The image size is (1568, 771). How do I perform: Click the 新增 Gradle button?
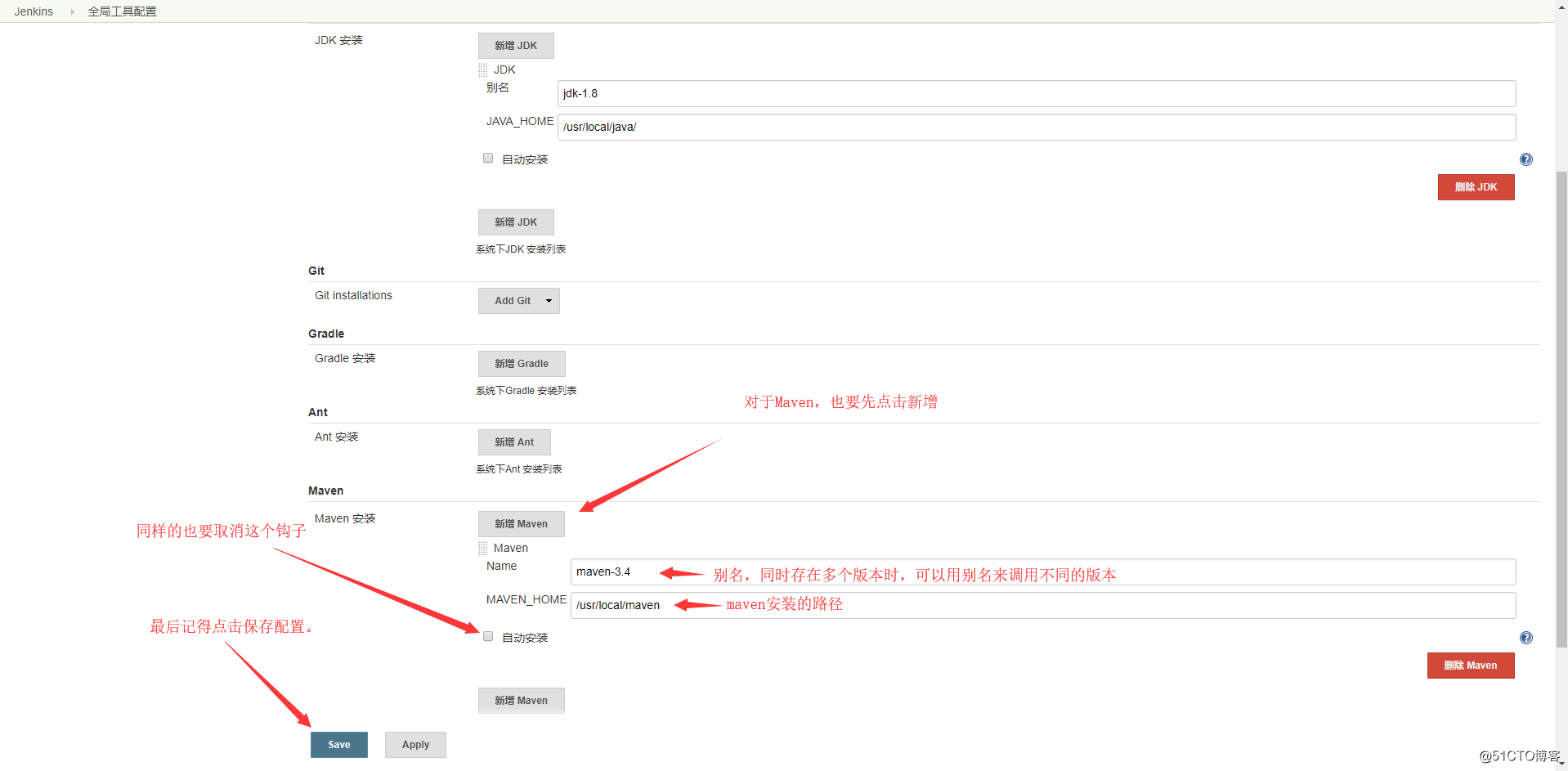click(522, 364)
